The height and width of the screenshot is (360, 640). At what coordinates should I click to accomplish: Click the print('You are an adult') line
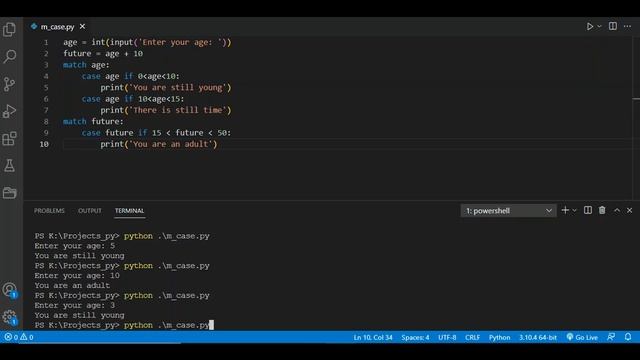point(159,144)
